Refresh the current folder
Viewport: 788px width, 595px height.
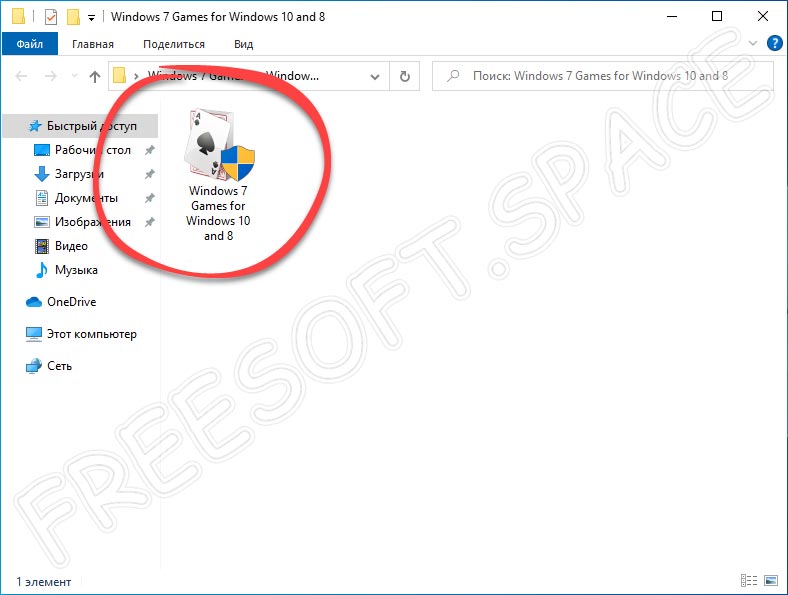pos(405,76)
